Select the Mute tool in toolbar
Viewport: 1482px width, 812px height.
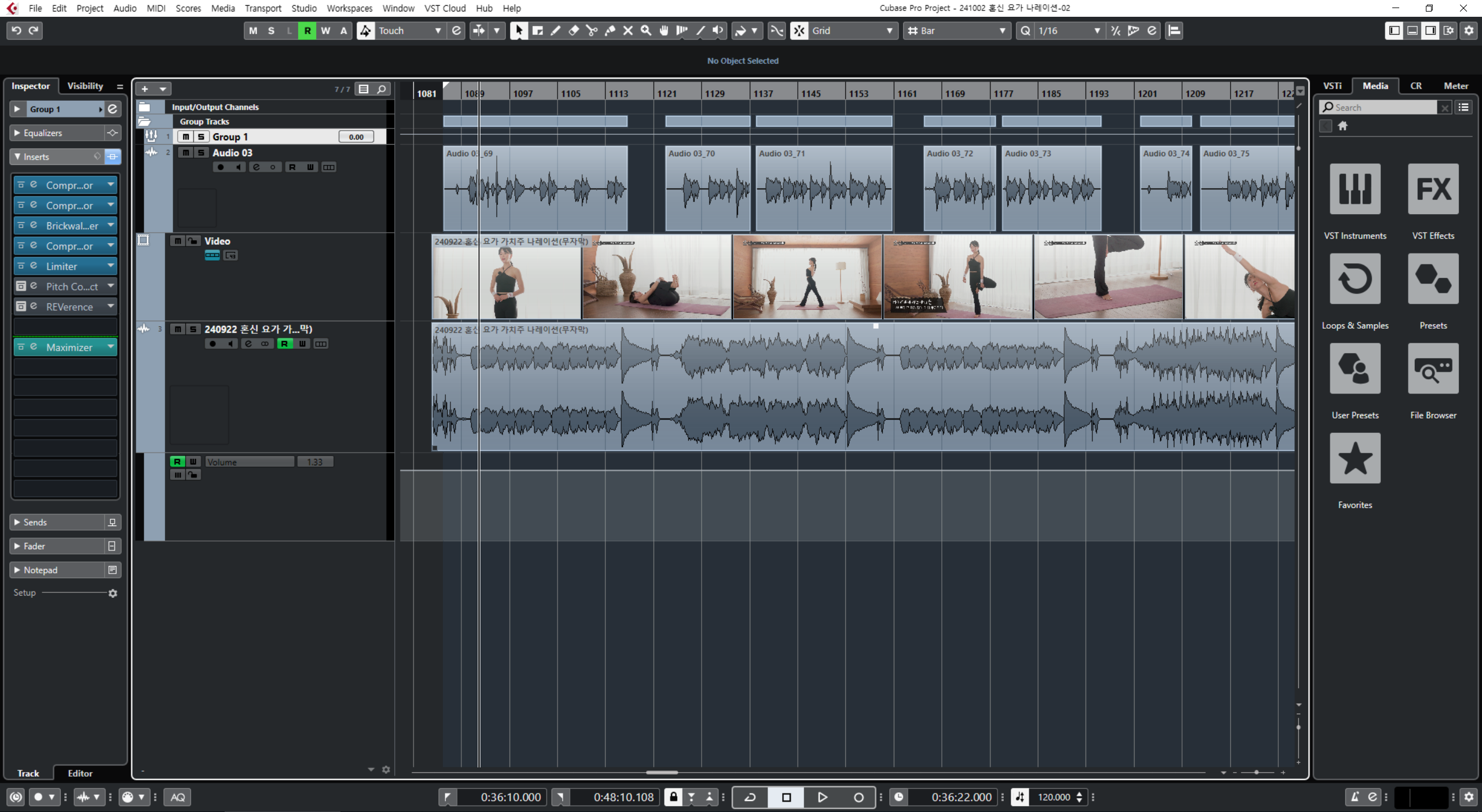coord(628,31)
